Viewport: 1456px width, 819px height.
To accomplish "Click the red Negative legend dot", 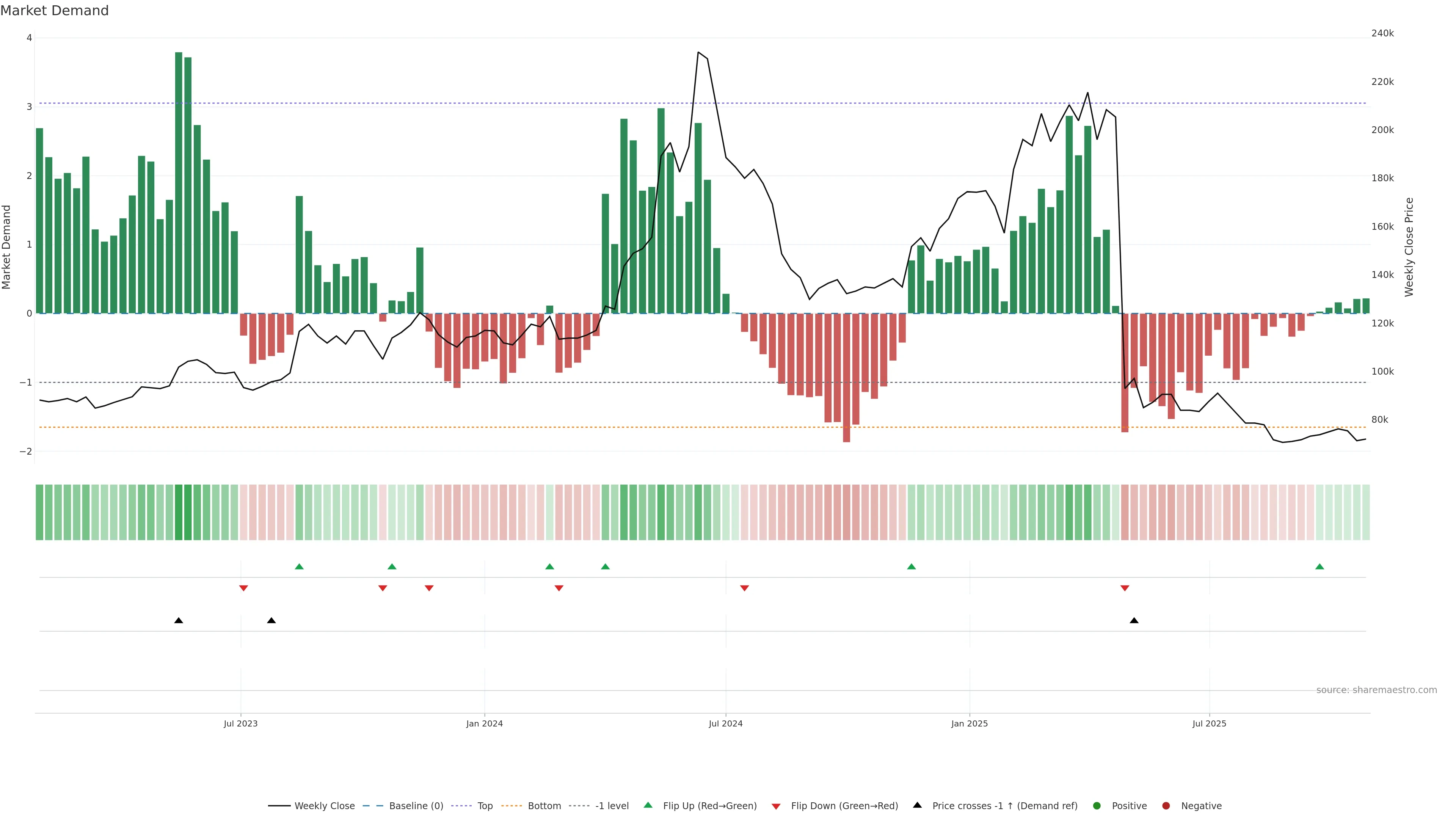I will click(x=1166, y=805).
